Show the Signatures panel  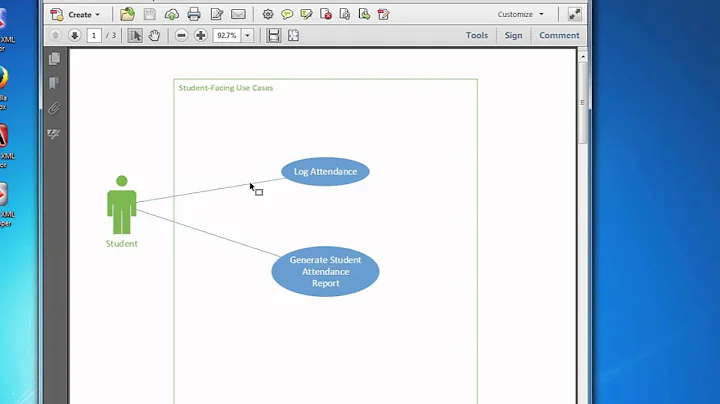(x=54, y=134)
